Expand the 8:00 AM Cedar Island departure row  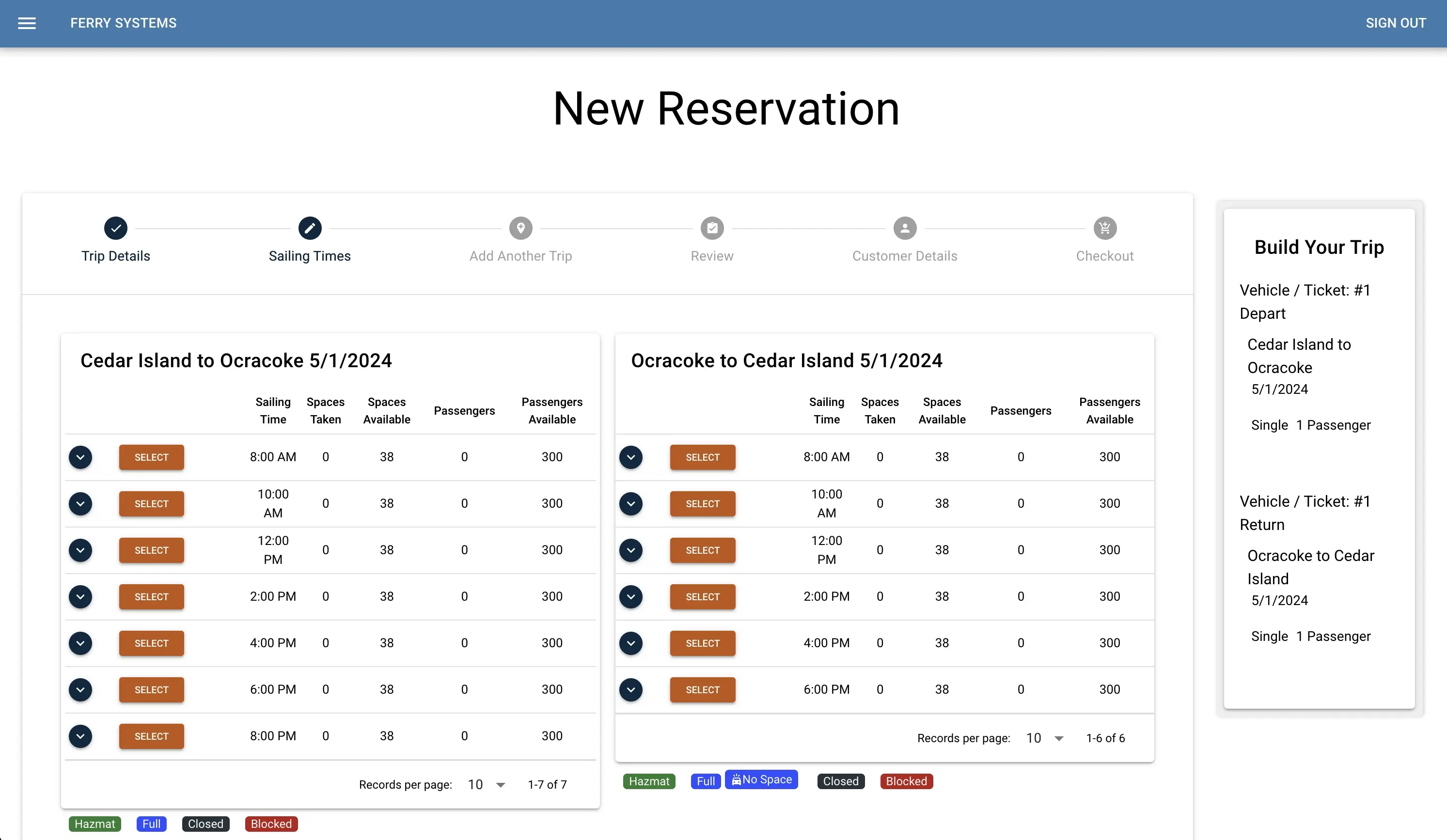pos(80,457)
